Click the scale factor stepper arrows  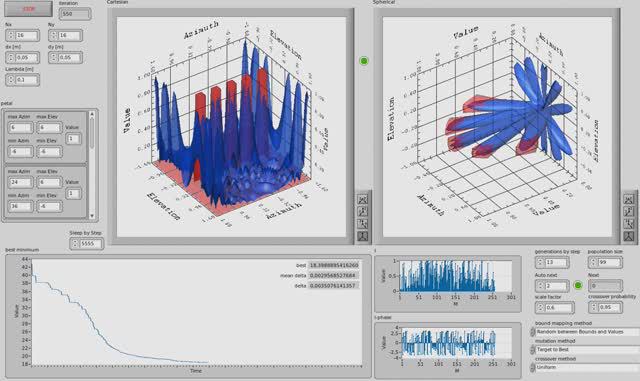pos(540,307)
